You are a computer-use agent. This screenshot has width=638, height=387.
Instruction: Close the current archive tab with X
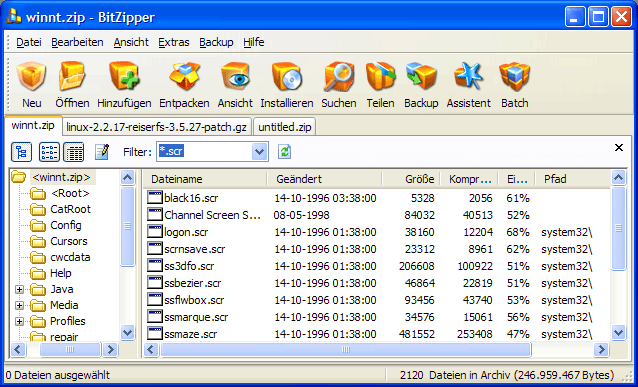(618, 147)
